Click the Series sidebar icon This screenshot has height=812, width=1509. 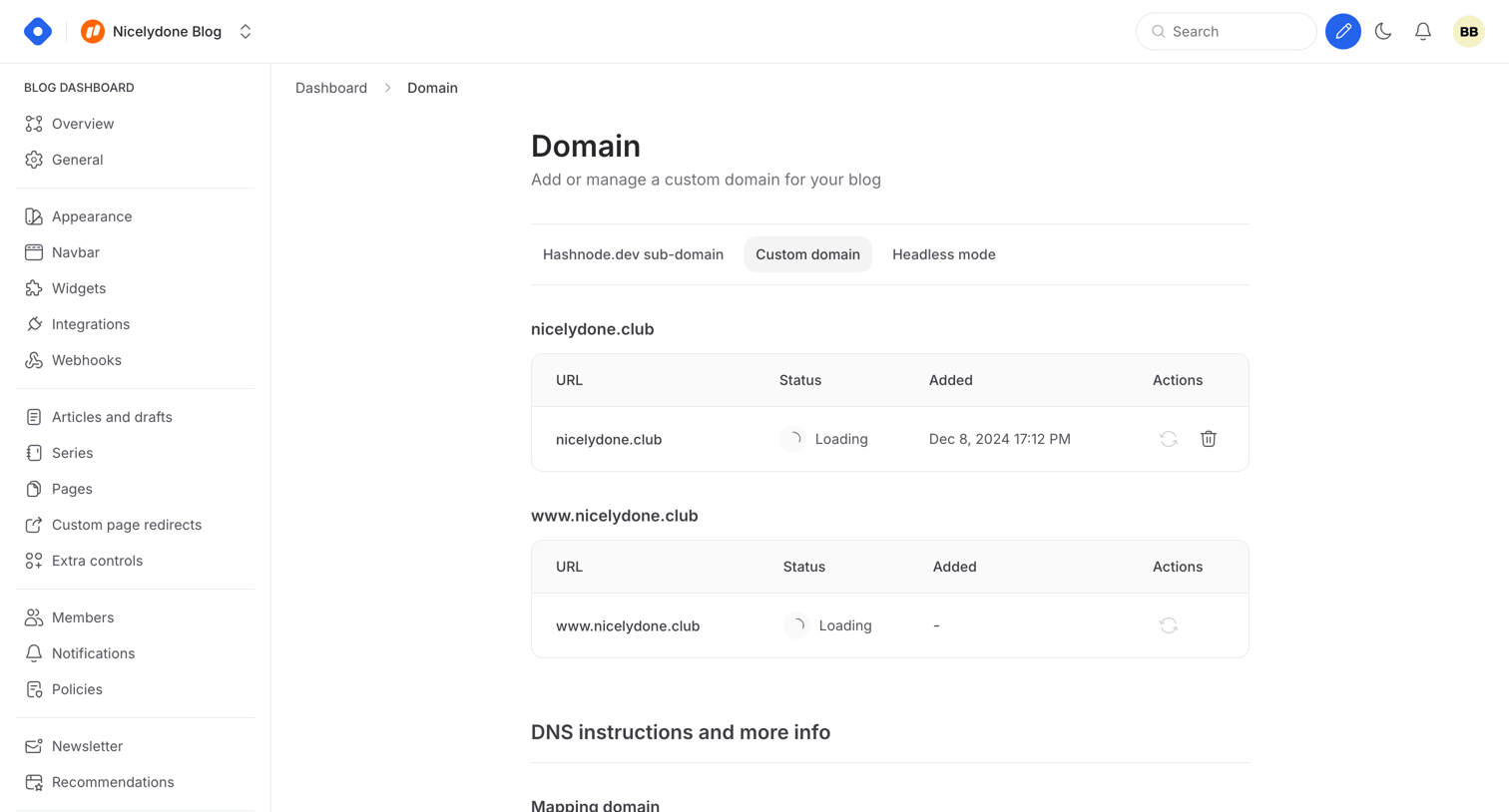(34, 453)
